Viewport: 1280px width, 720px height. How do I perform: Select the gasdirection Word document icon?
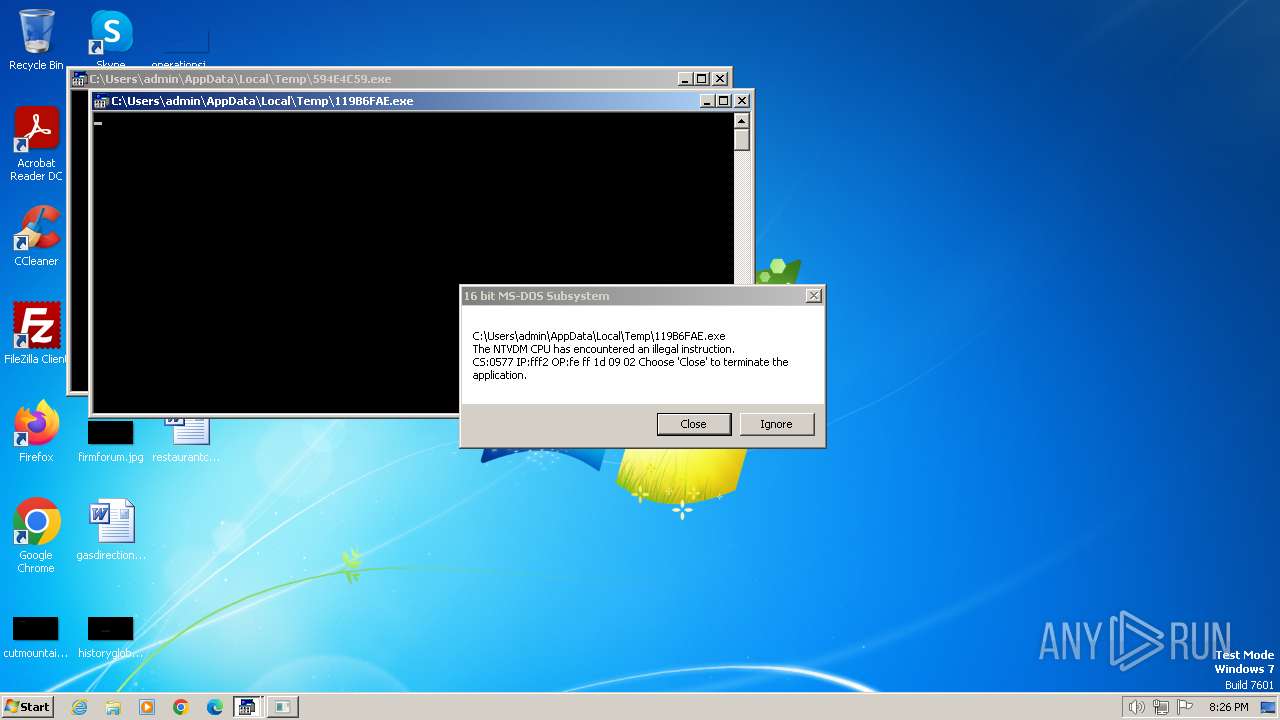click(111, 530)
